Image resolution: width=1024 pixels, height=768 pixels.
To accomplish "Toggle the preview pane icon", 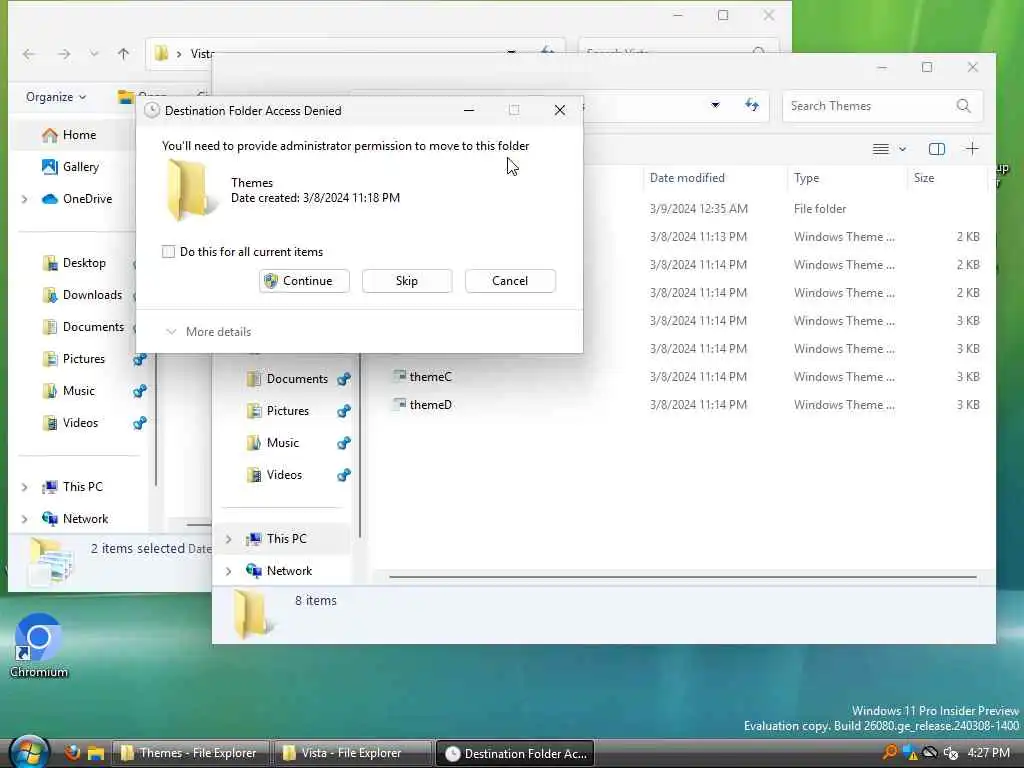I will click(x=936, y=150).
